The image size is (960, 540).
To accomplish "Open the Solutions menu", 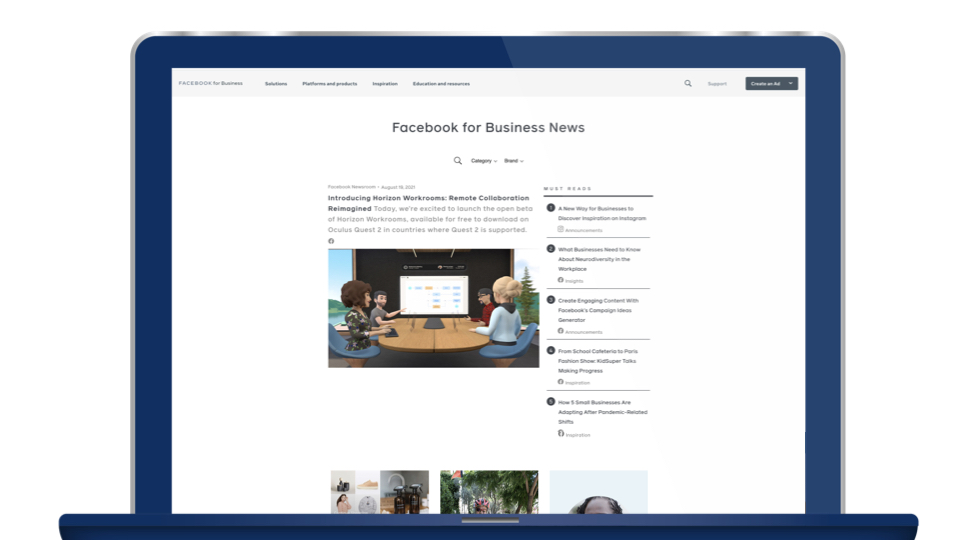I will click(x=276, y=84).
